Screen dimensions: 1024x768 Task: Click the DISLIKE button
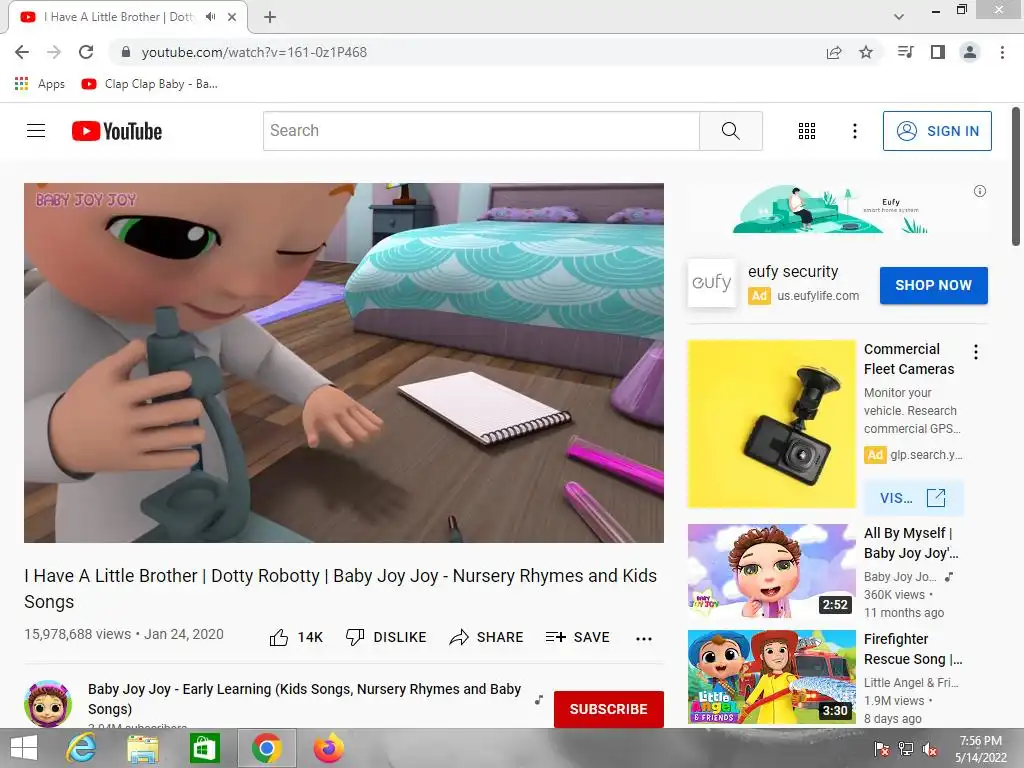[386, 637]
